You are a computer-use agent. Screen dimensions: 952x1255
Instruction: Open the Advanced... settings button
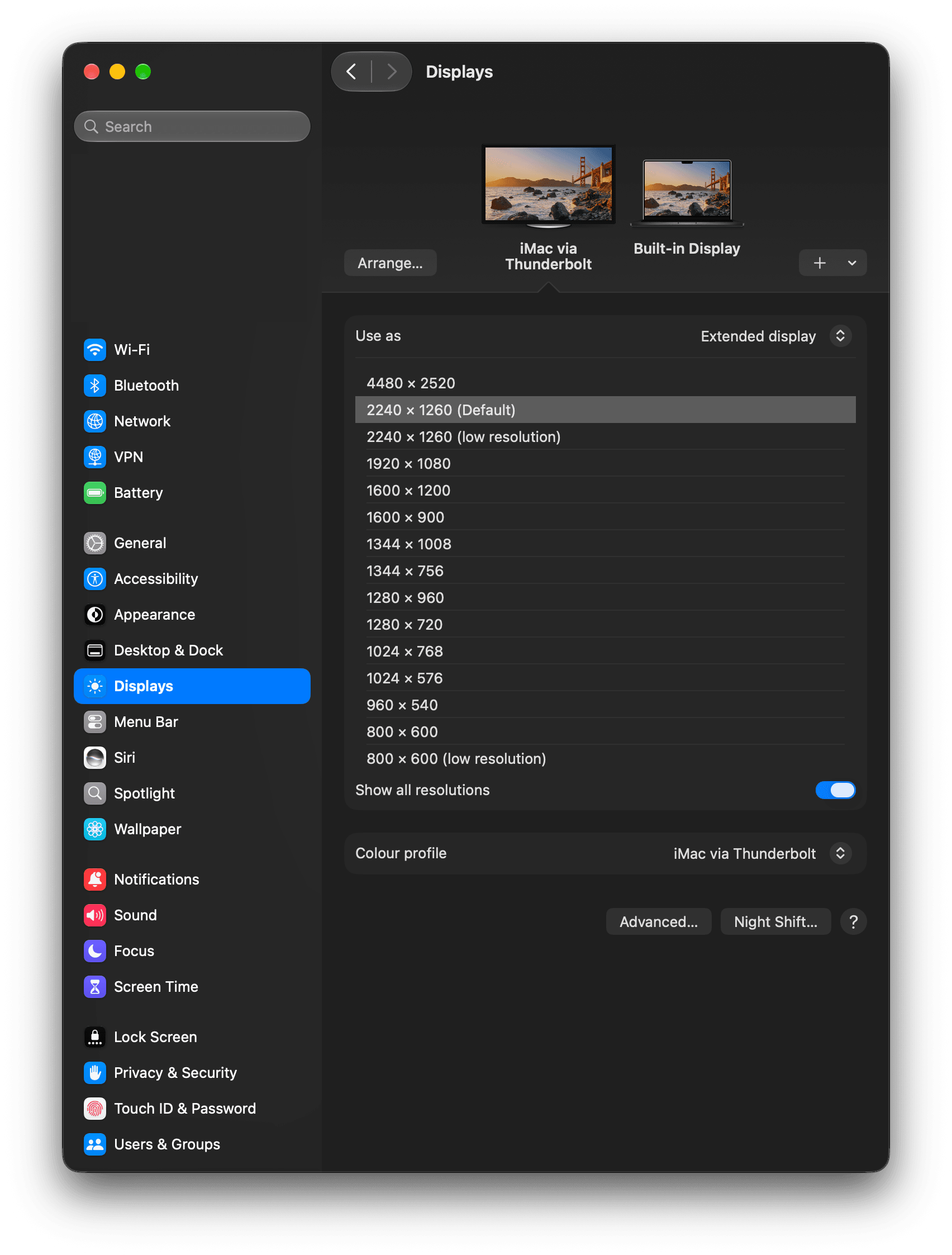[x=658, y=921]
